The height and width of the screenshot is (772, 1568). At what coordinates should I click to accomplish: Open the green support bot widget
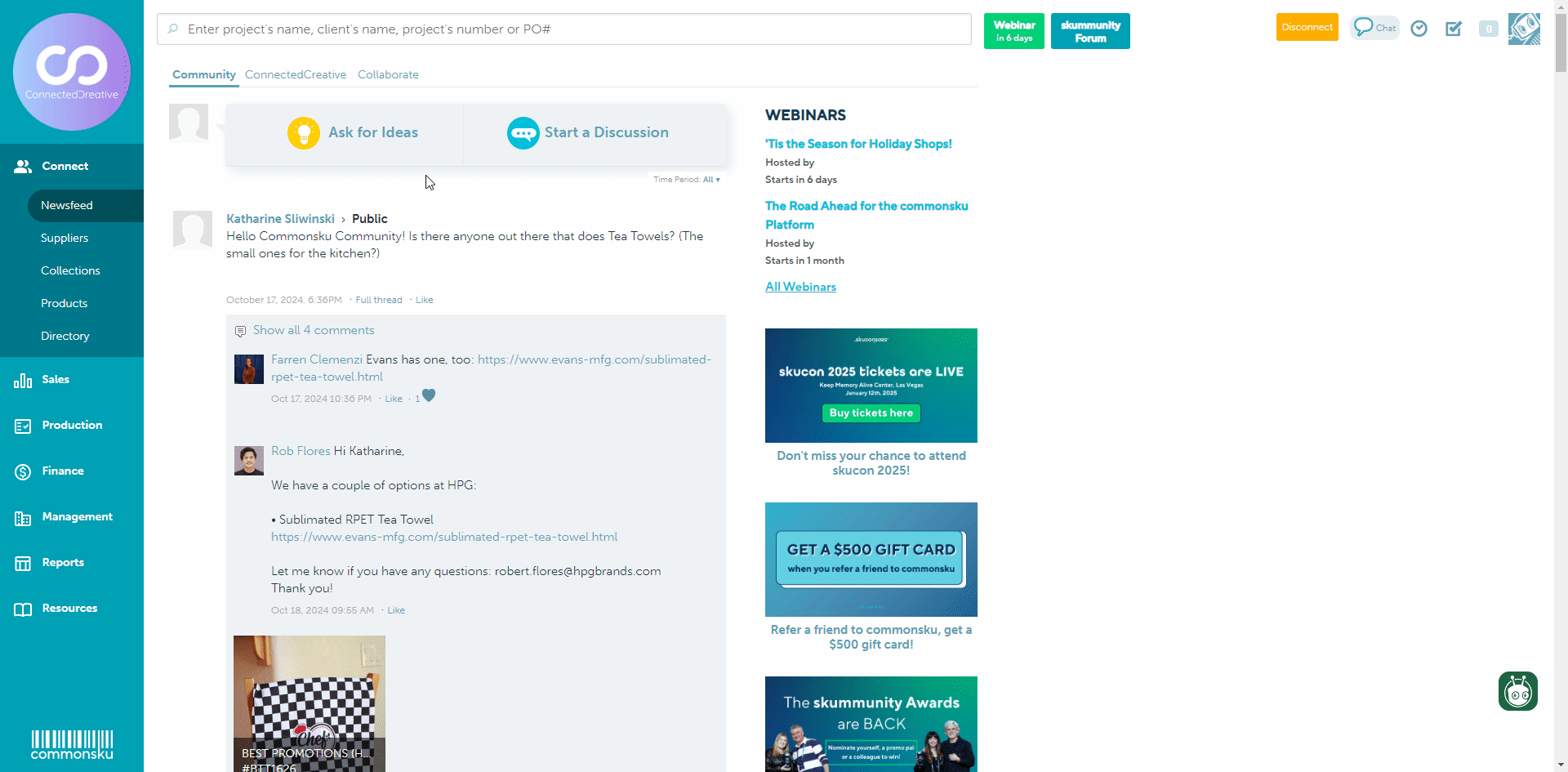(1517, 691)
